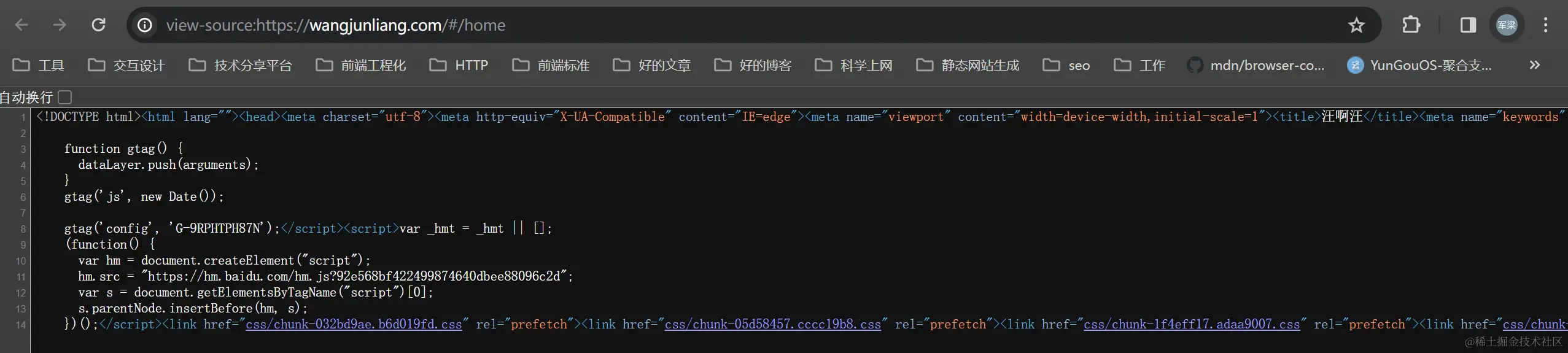1568x353 pixels.
Task: Click line number 14 in source
Action: (x=21, y=325)
